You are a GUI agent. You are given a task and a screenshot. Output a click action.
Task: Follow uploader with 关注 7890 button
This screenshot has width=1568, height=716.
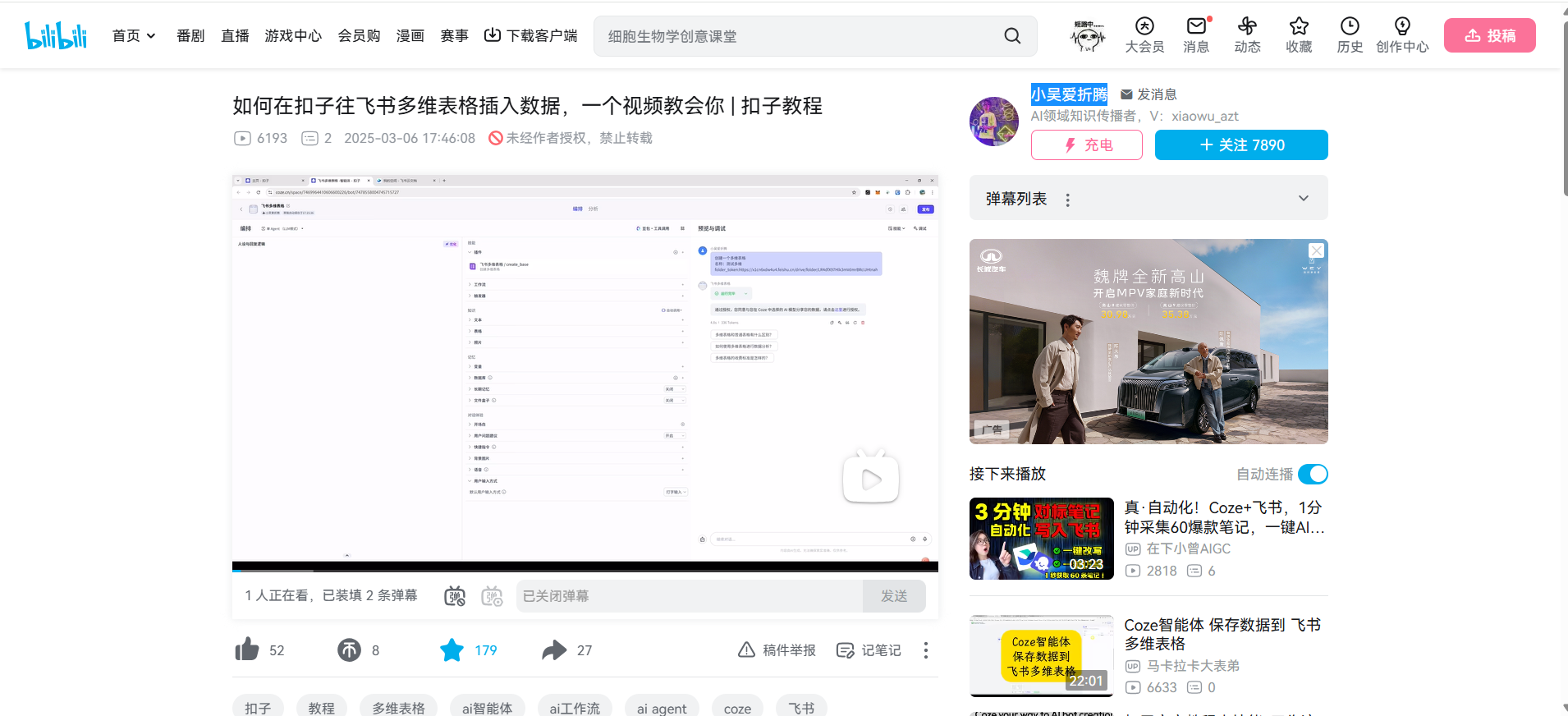pyautogui.click(x=1240, y=145)
